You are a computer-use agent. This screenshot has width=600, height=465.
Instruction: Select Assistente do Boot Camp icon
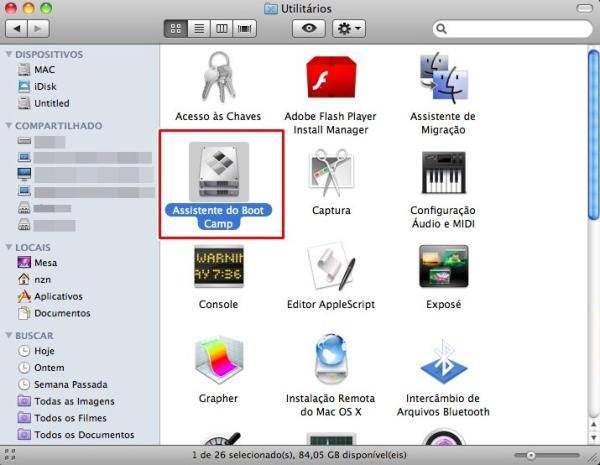[219, 172]
